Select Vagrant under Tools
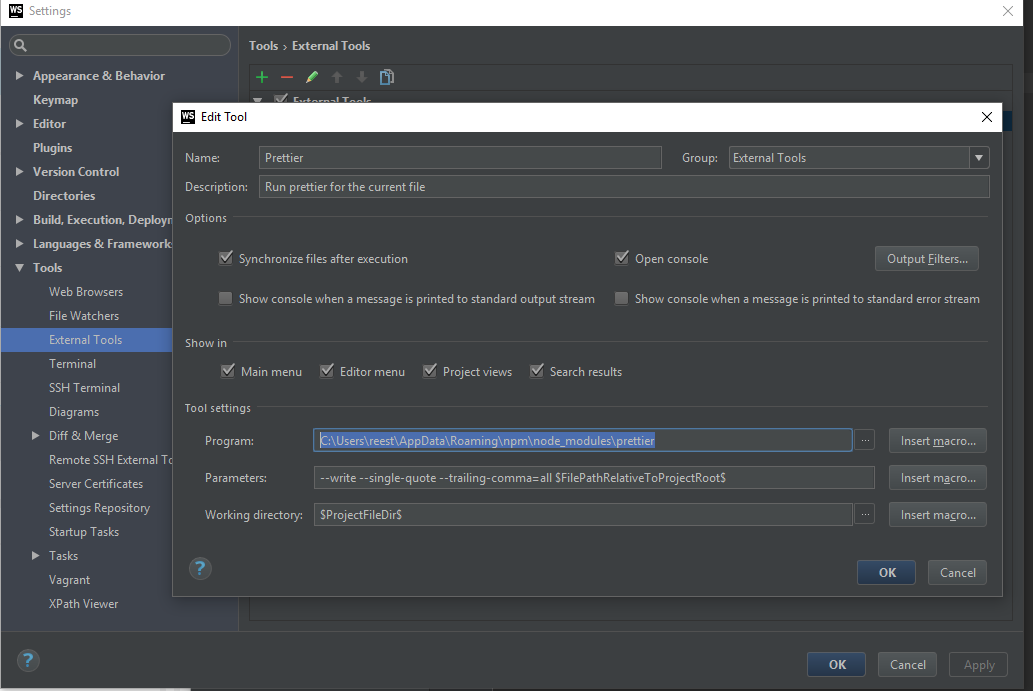1033x691 pixels. click(x=69, y=580)
